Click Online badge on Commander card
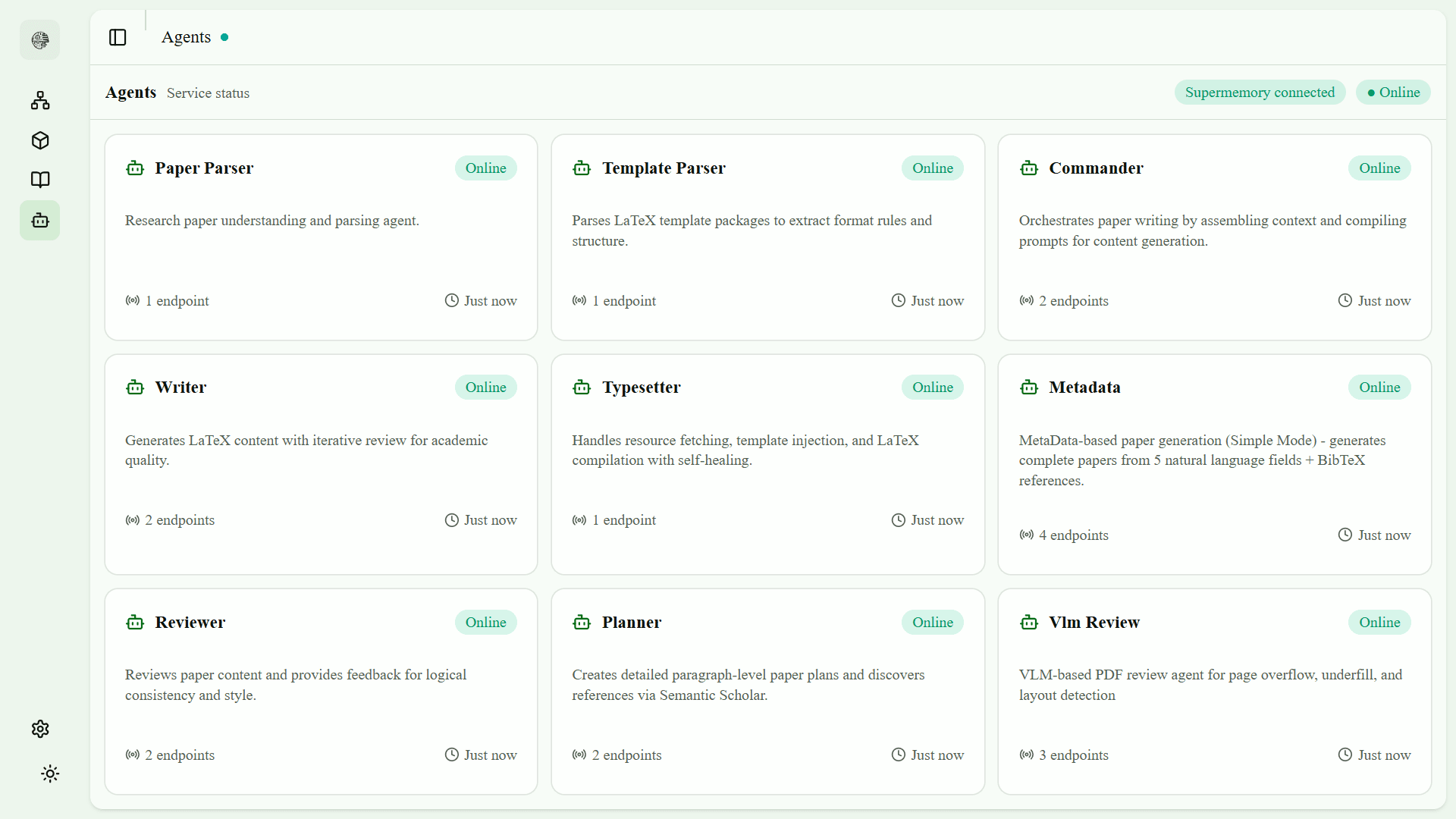 coord(1379,168)
